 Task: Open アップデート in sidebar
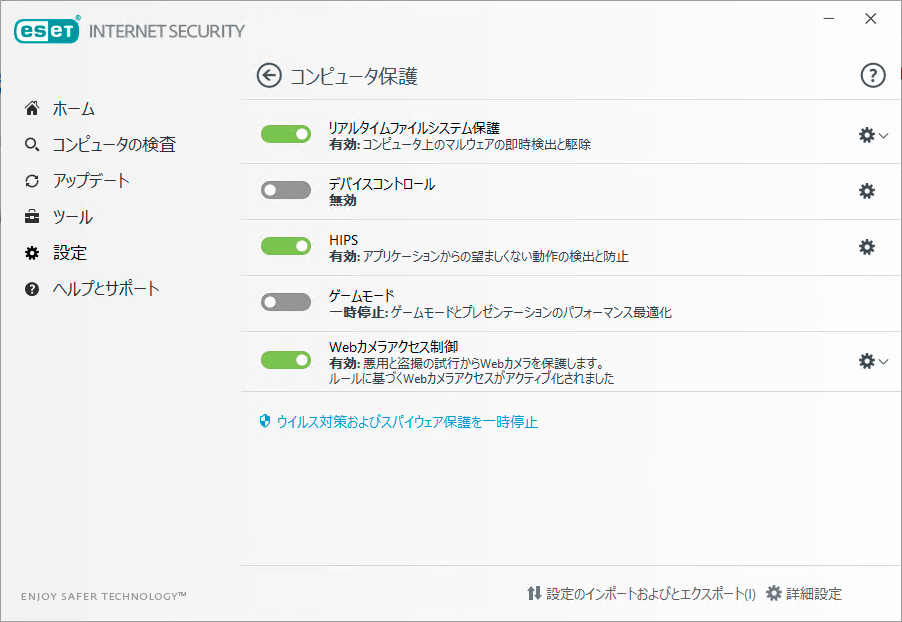(91, 181)
